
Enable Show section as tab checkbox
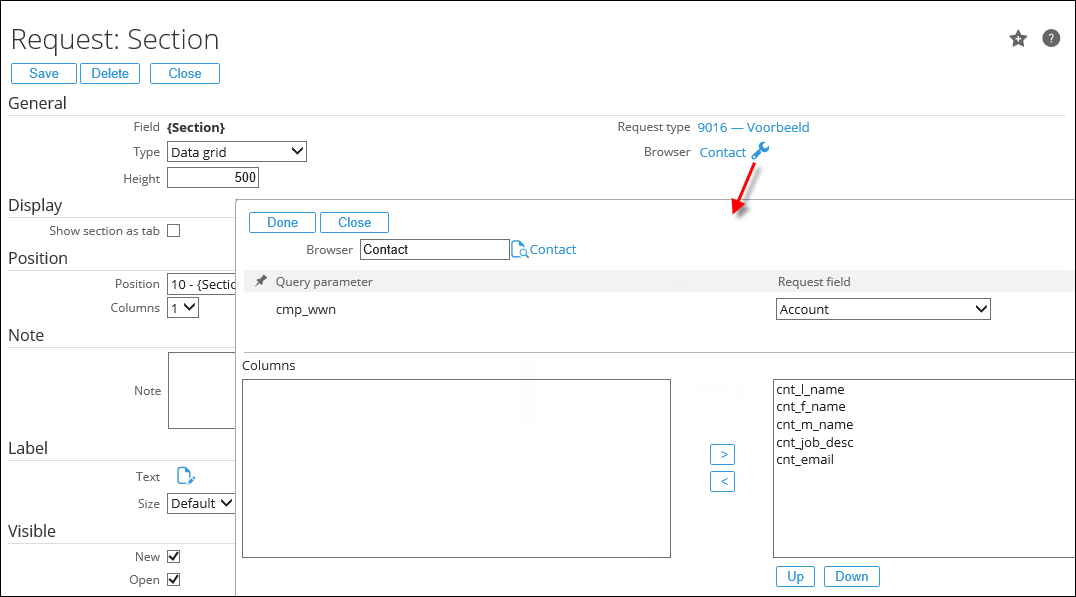[x=173, y=231]
